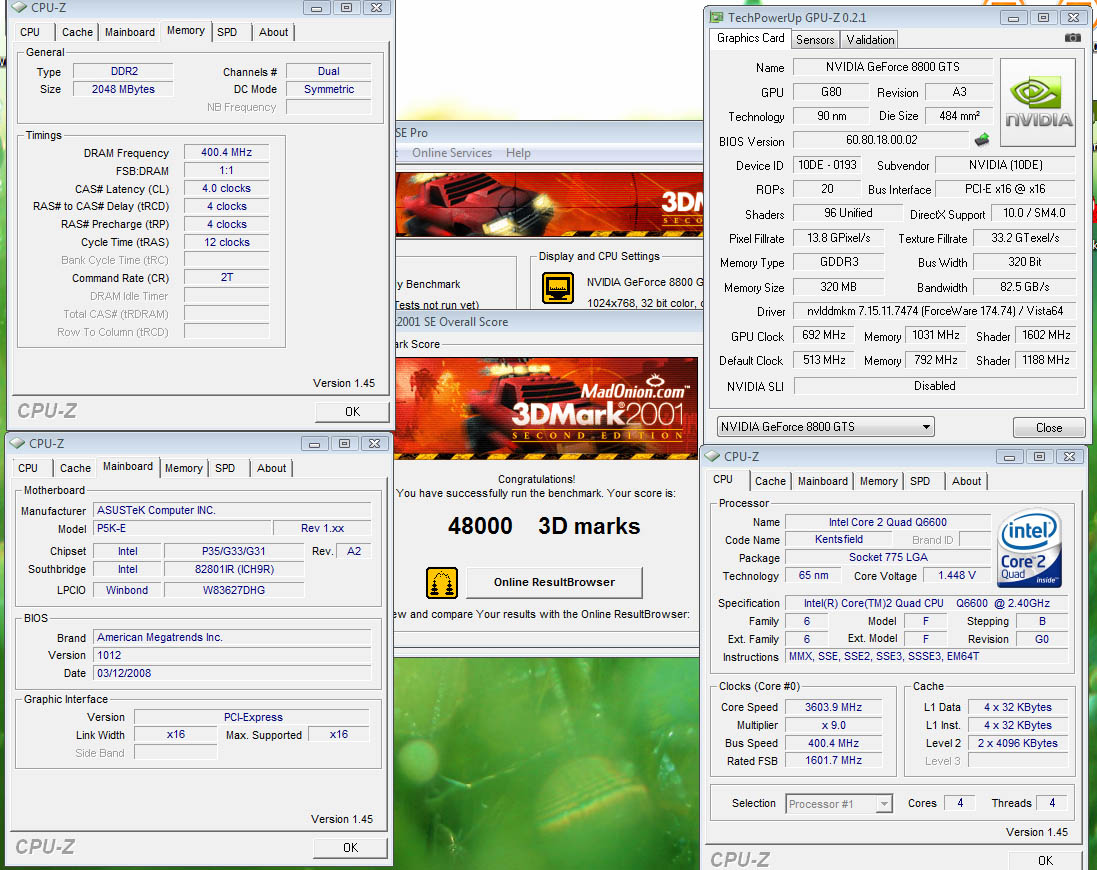Click the Winbond LPCIO value

tap(127, 590)
